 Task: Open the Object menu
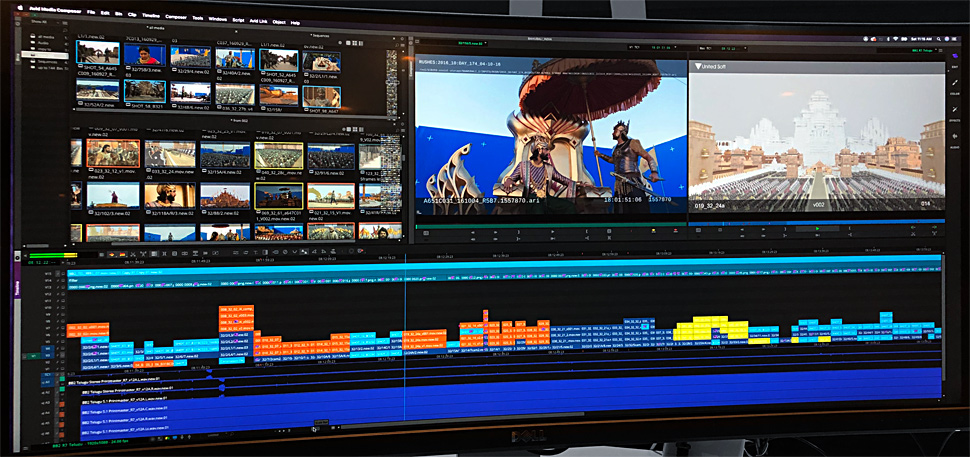click(x=279, y=22)
